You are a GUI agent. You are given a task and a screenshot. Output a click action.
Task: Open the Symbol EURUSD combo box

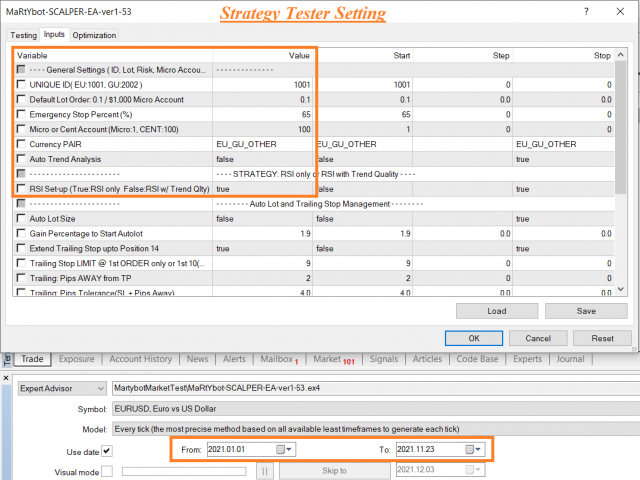click(376, 409)
